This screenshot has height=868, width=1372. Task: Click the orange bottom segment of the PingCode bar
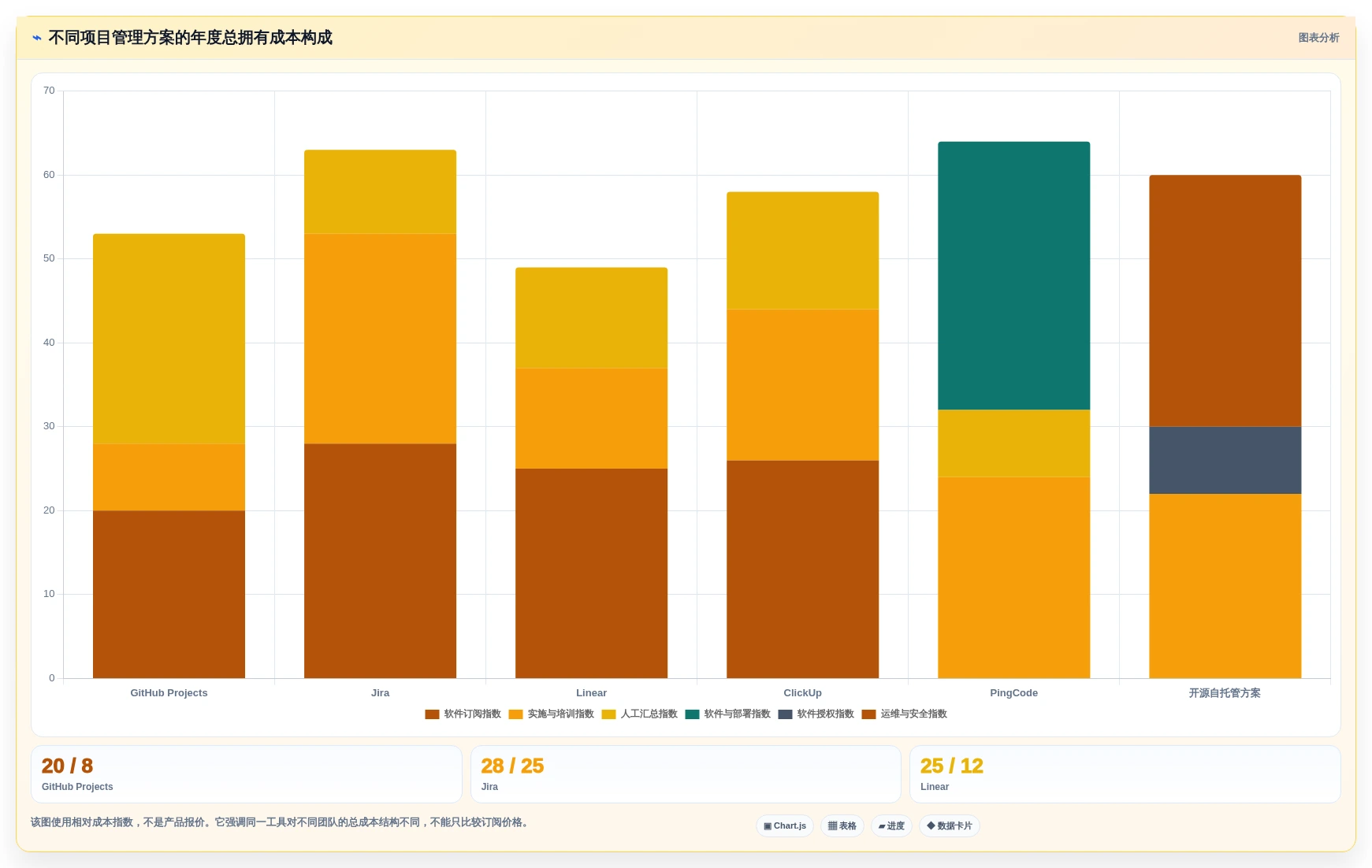tap(1013, 577)
